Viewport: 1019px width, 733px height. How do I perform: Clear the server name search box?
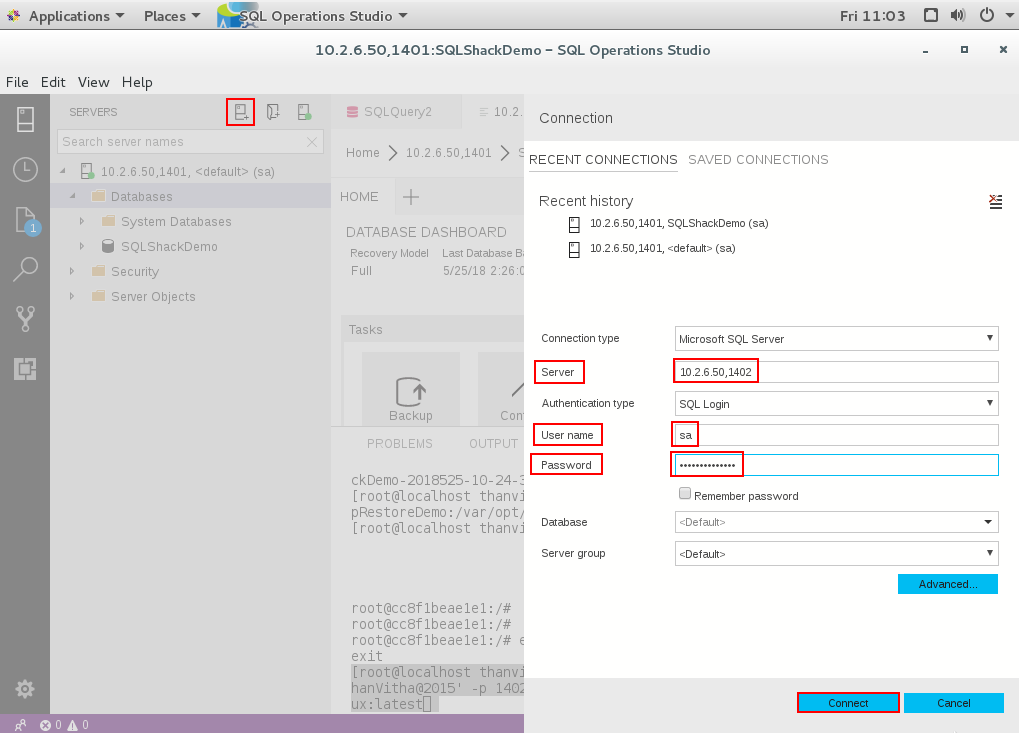(x=312, y=142)
